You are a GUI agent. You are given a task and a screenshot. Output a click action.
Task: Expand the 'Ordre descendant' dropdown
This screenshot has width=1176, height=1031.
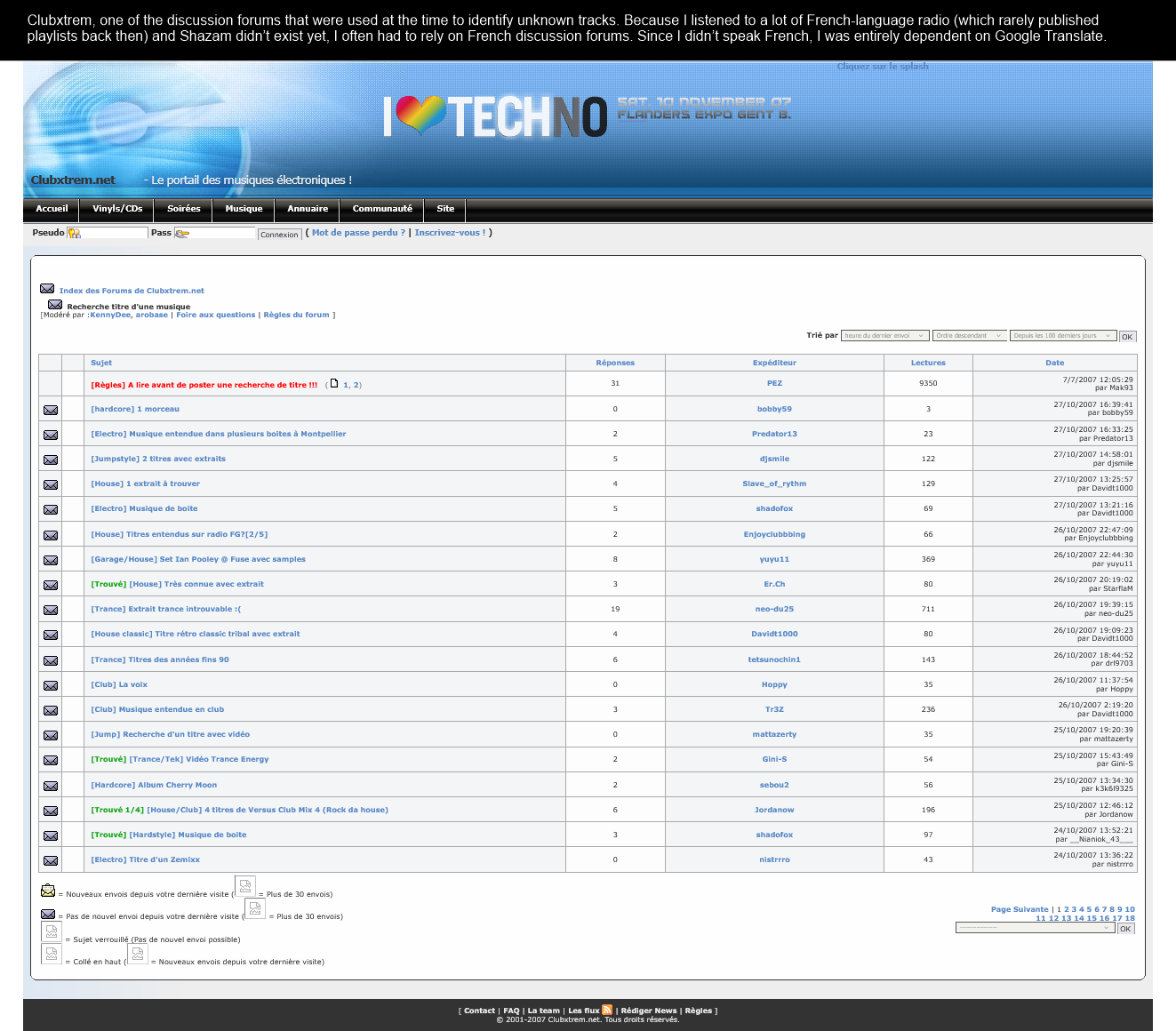click(969, 336)
